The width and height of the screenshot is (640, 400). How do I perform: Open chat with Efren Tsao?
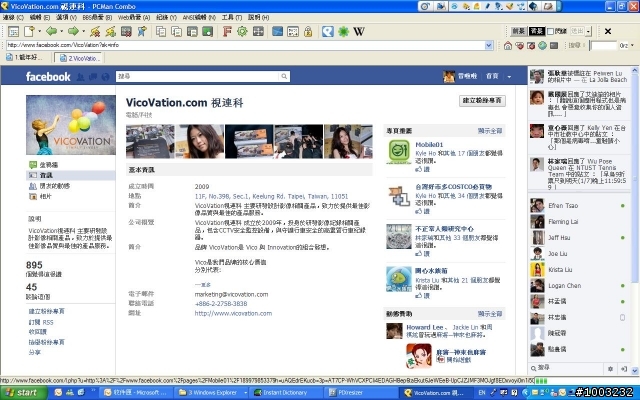[x=578, y=206]
